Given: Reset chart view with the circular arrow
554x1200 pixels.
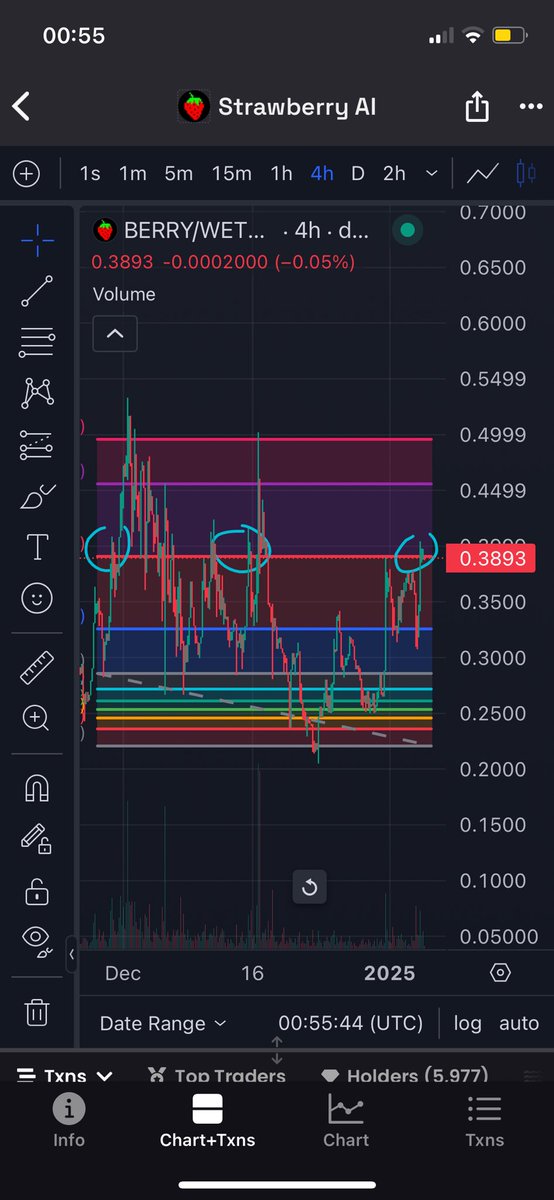Looking at the screenshot, I should [310, 887].
